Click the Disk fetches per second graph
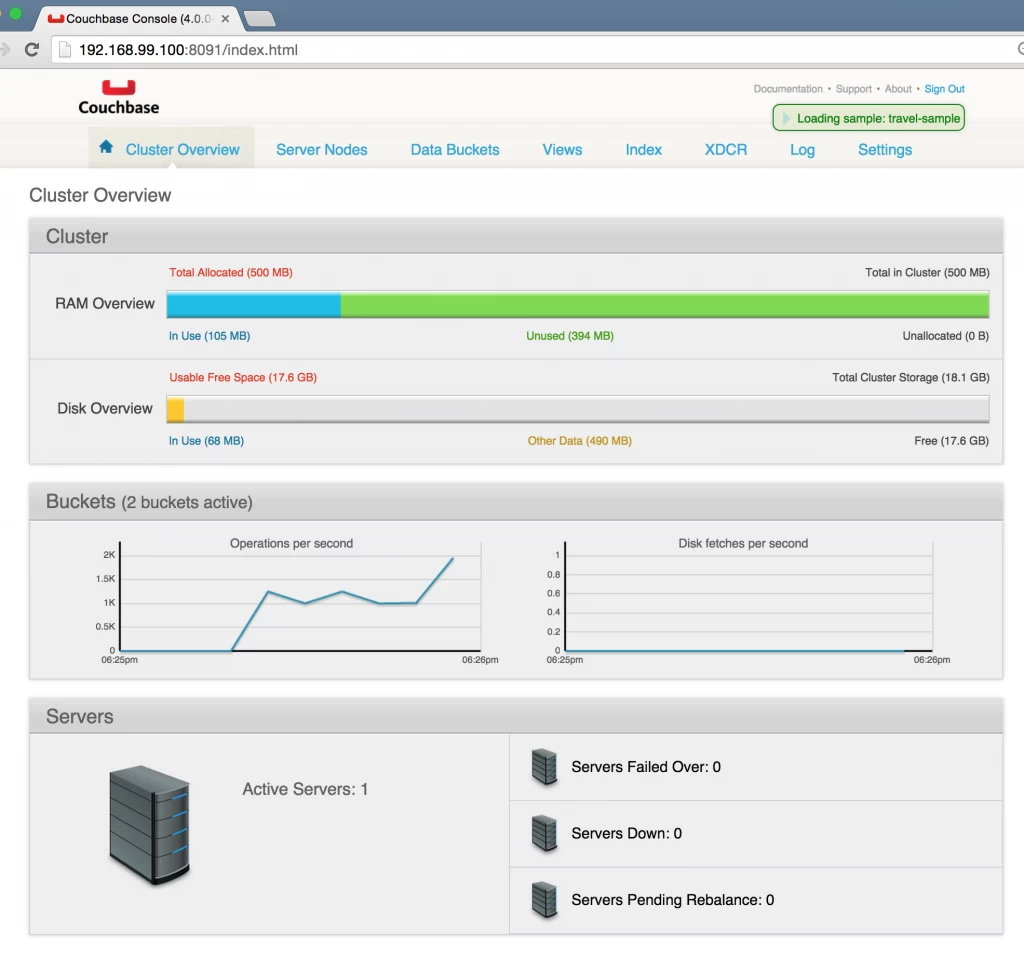 pos(748,596)
